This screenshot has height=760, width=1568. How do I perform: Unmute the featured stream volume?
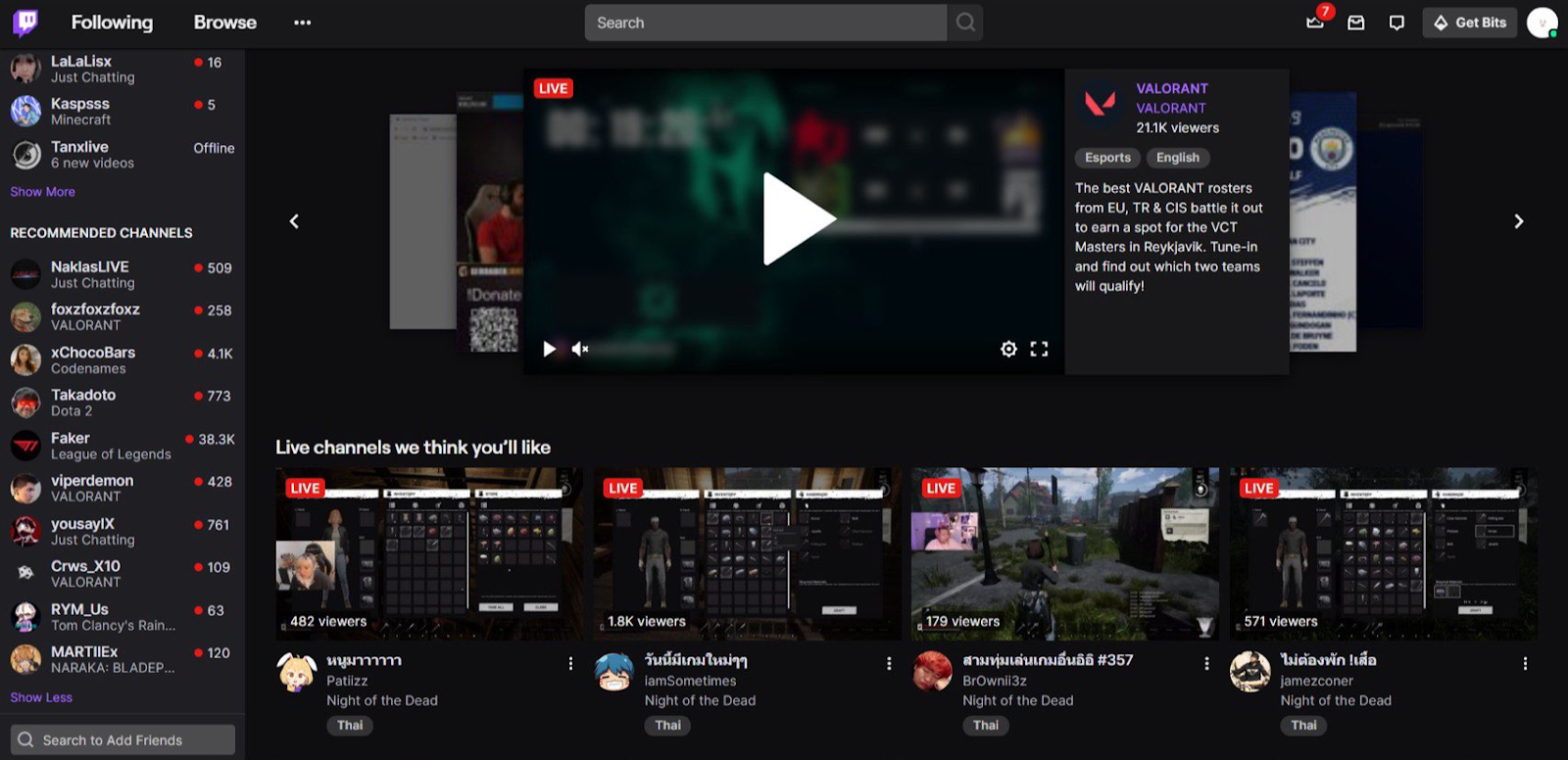coord(580,349)
